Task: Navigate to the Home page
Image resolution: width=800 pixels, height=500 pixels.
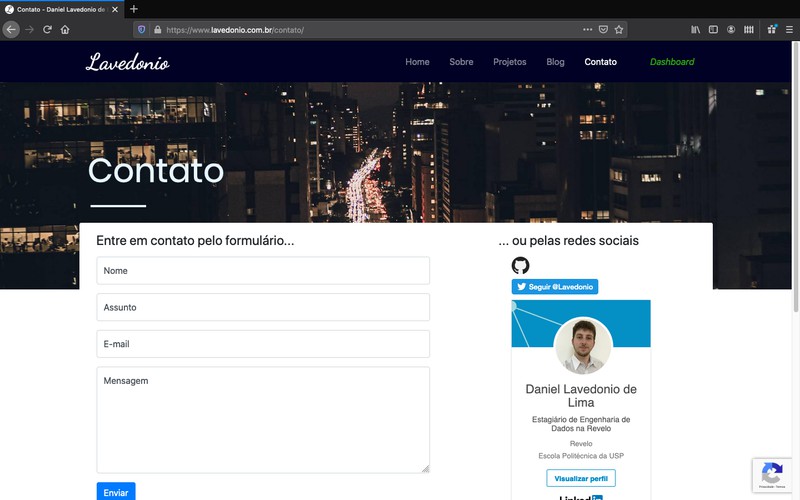Action: click(x=417, y=62)
